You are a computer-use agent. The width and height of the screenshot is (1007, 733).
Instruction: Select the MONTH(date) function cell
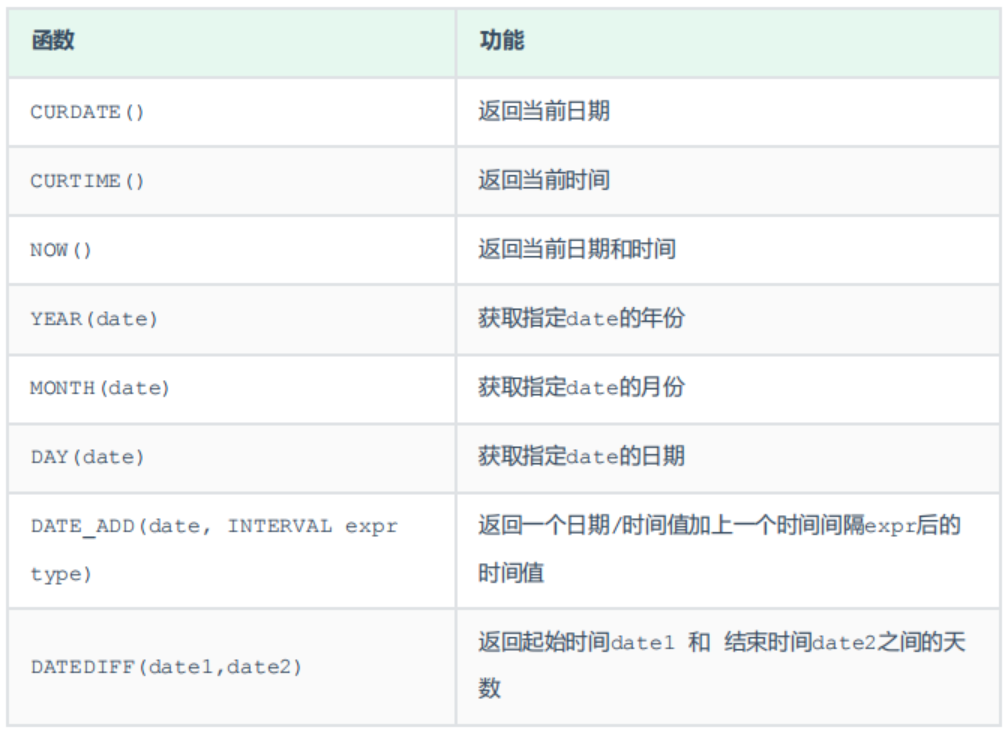tap(100, 388)
